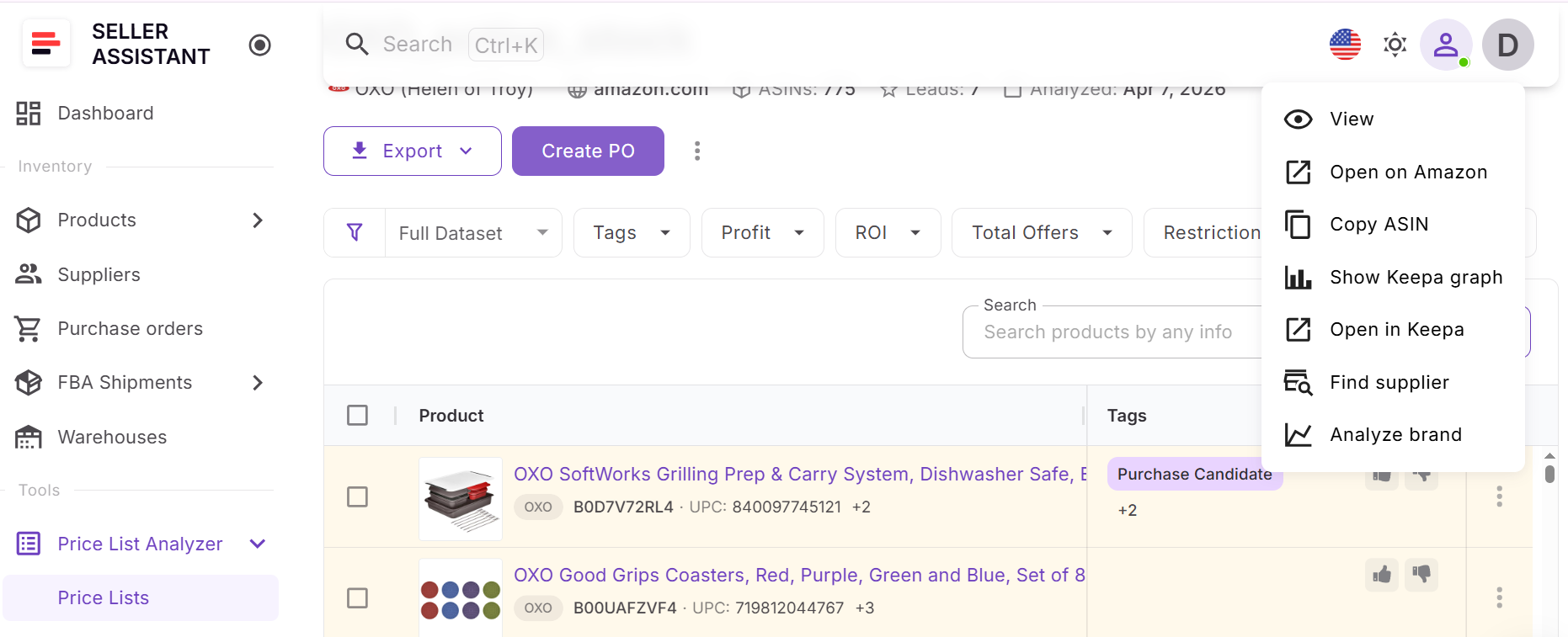The image size is (1568, 637).
Task: Choose Copy ASIN from the menu
Action: pos(1393,225)
